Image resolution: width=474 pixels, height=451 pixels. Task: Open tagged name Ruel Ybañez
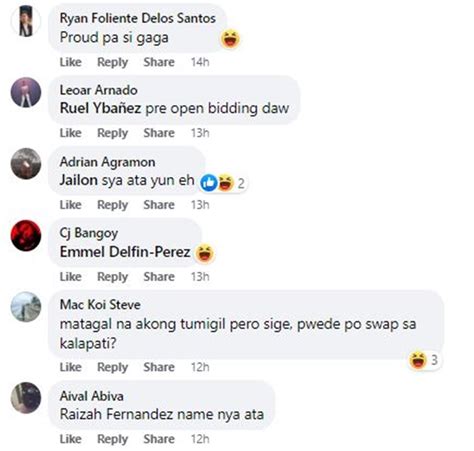click(100, 108)
